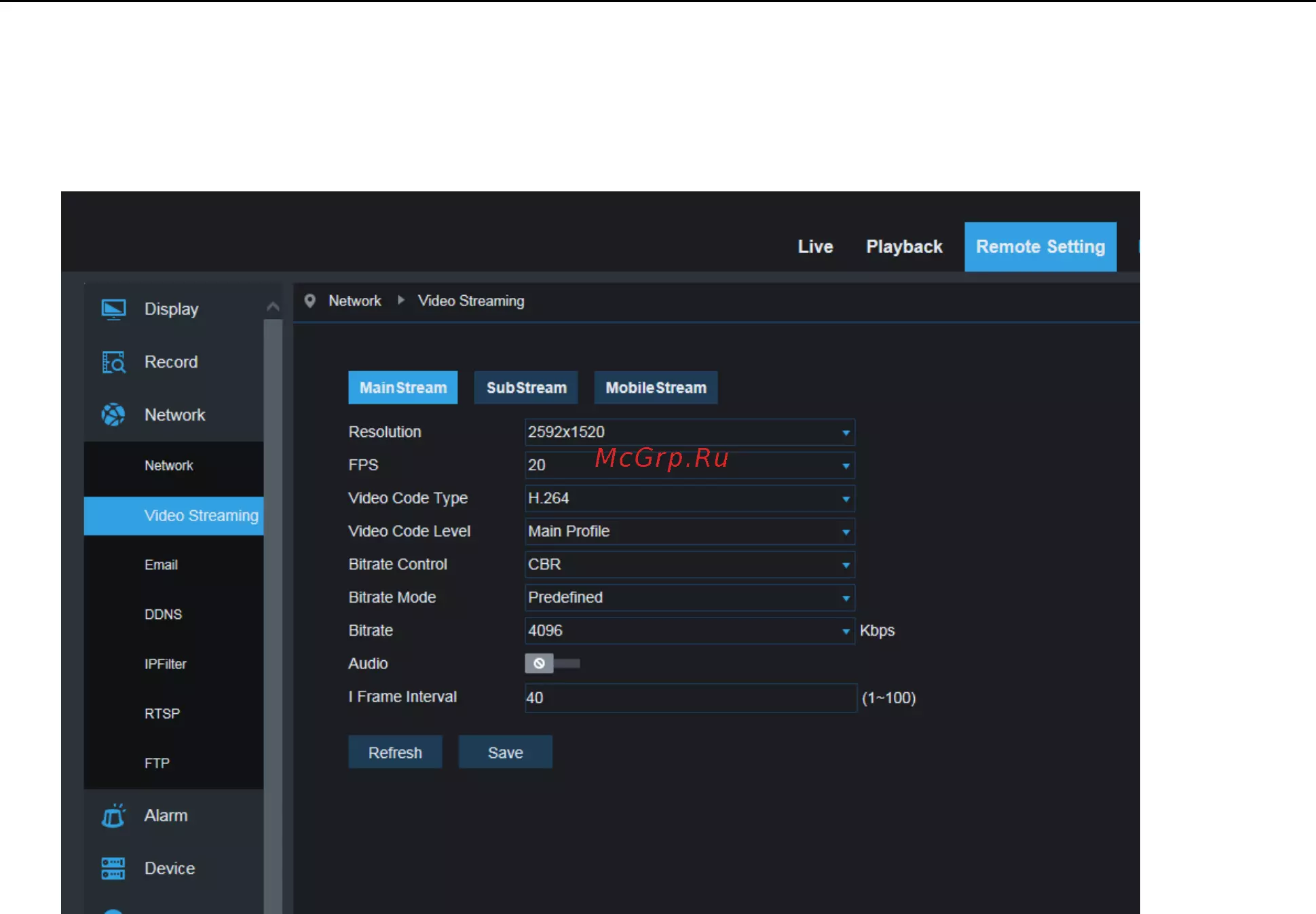The image size is (1316, 914).
Task: Click the I Frame Interval input field
Action: (690, 698)
